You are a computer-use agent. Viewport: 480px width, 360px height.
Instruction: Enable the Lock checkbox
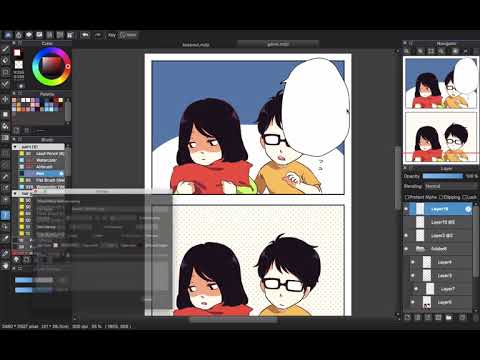pyautogui.click(x=464, y=197)
